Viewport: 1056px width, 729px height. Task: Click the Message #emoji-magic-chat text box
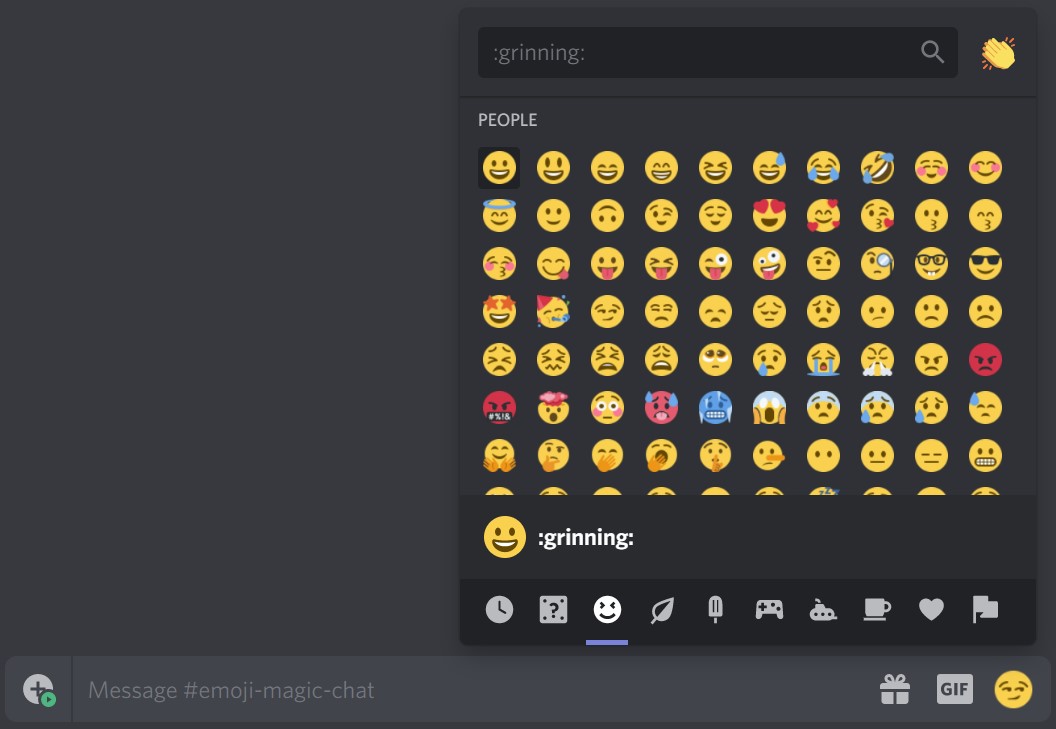coord(471,690)
